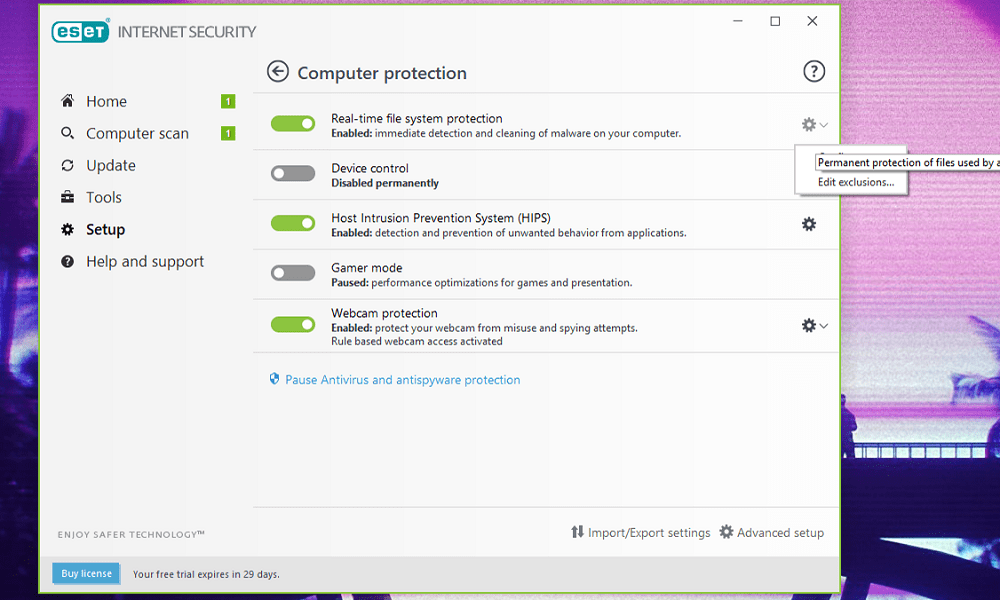Go to the Update section
This screenshot has width=1000, height=600.
(111, 165)
